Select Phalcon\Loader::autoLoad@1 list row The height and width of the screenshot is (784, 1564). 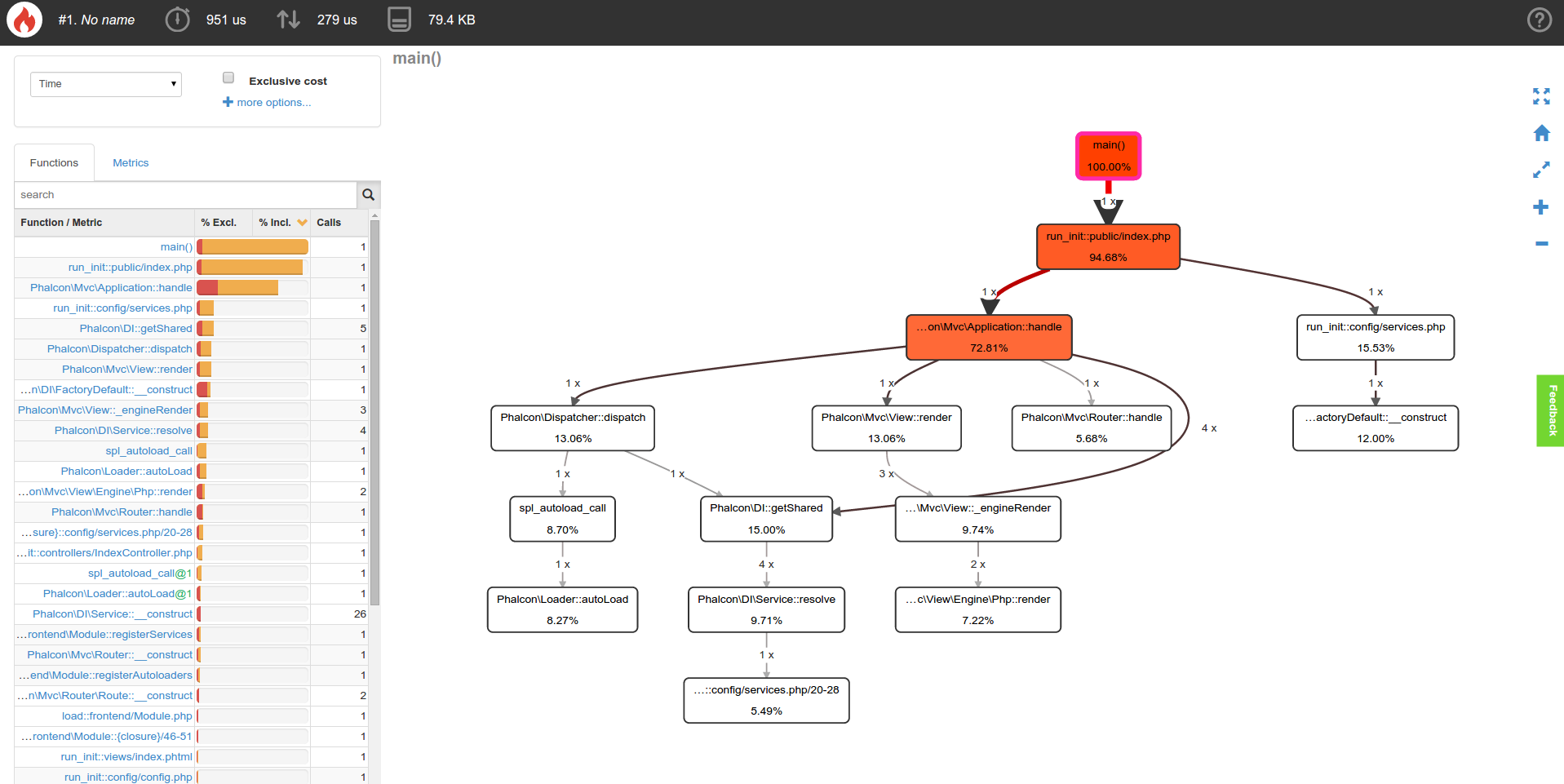(x=192, y=594)
